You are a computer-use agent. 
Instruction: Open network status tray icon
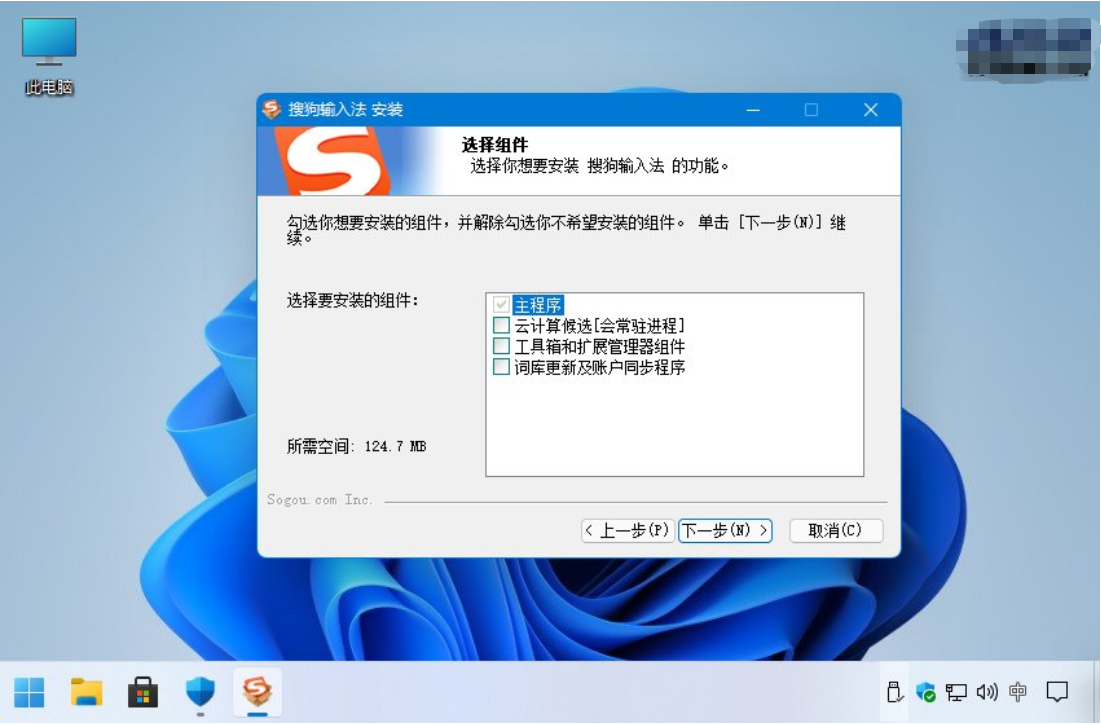pos(956,692)
